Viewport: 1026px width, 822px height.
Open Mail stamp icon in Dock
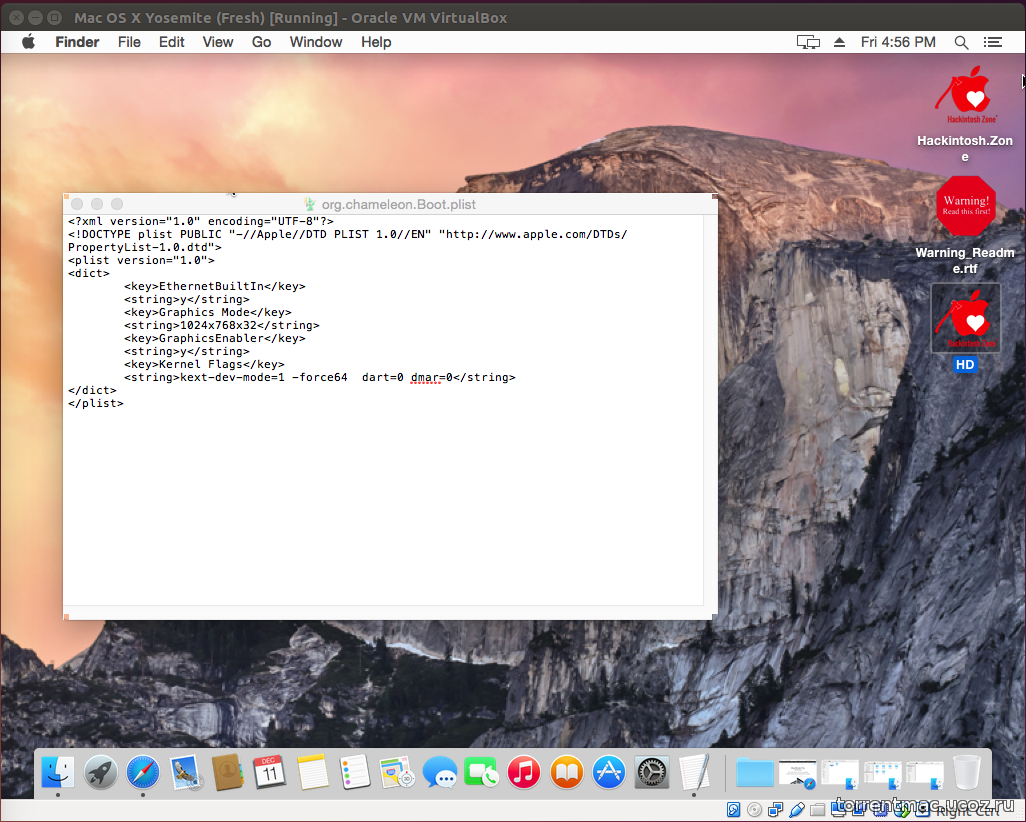click(185, 772)
